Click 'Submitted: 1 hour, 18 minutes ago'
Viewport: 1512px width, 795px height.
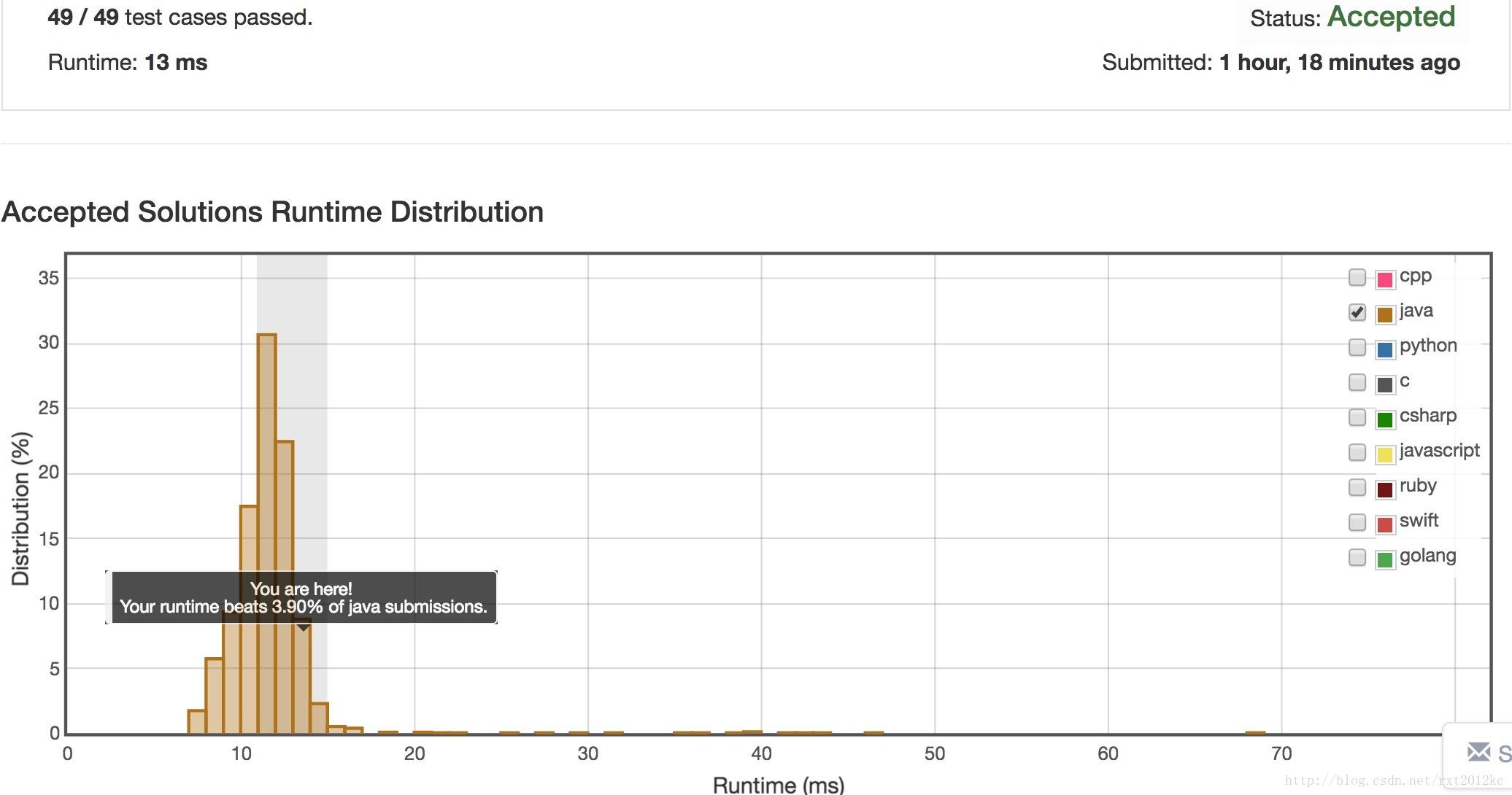[x=1281, y=63]
